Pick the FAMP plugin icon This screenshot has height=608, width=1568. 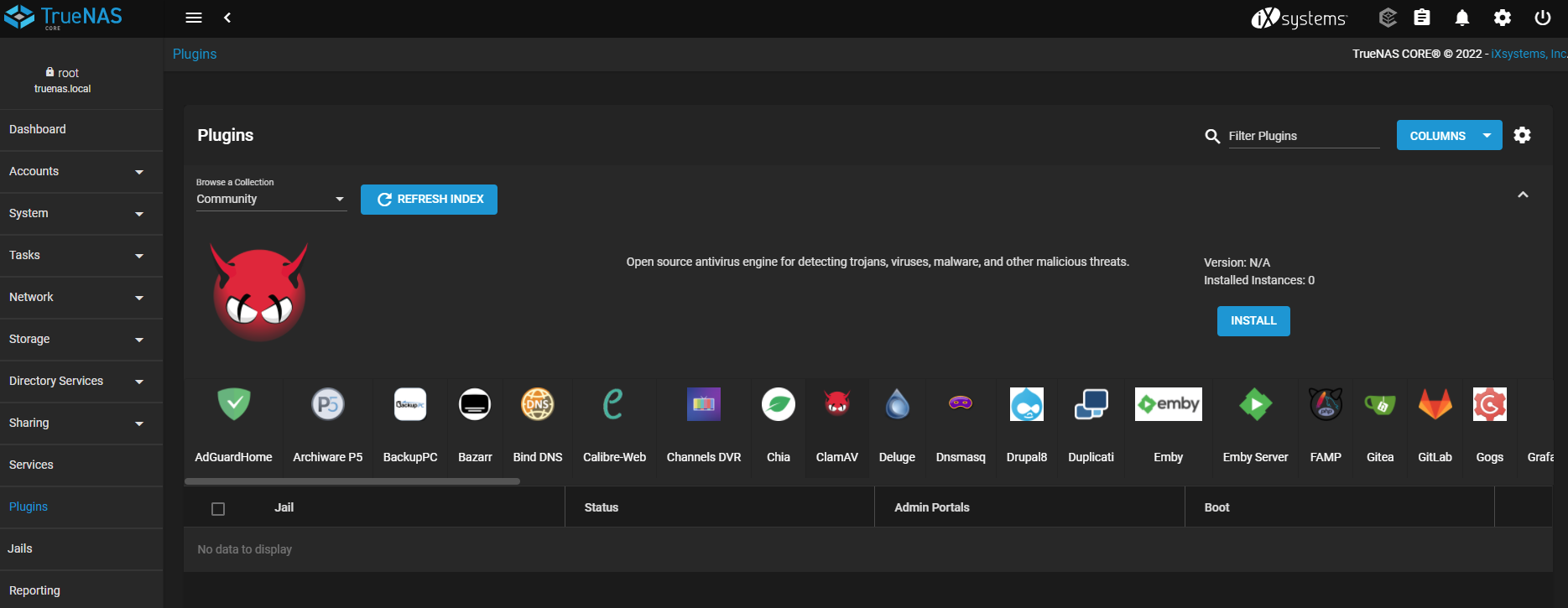pyautogui.click(x=1326, y=404)
